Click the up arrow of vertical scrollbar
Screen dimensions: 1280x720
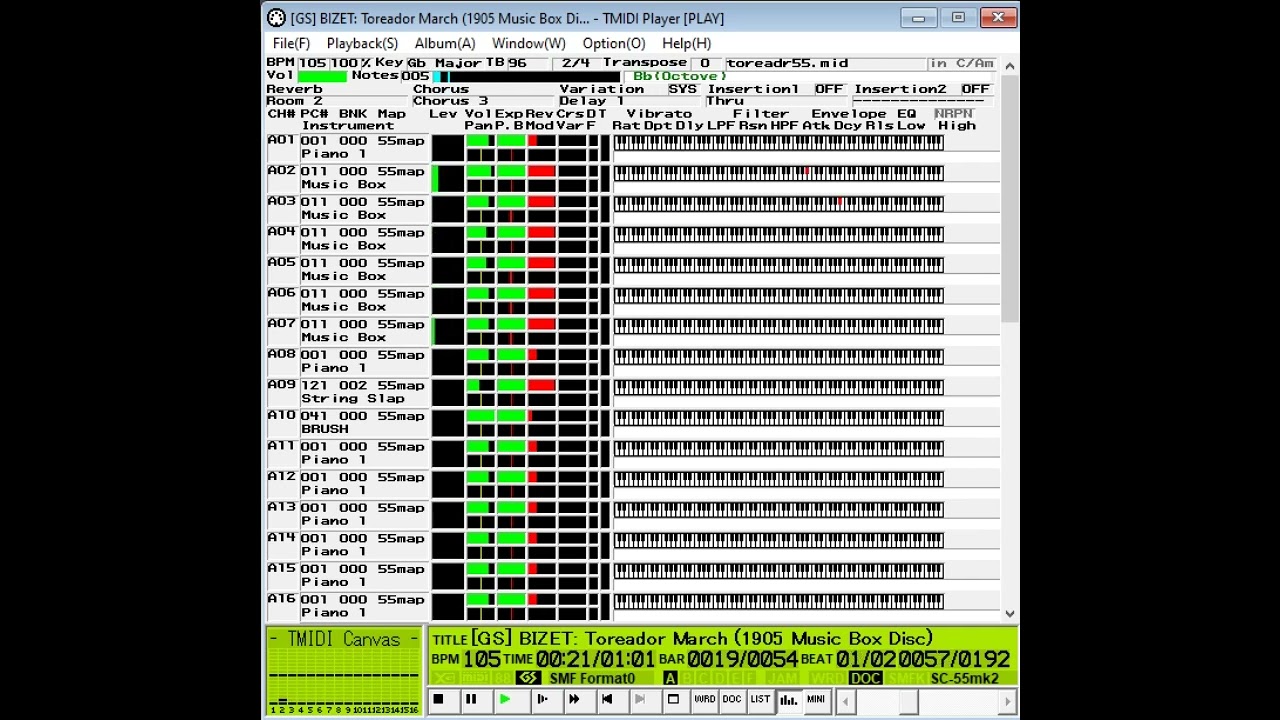[1009, 66]
